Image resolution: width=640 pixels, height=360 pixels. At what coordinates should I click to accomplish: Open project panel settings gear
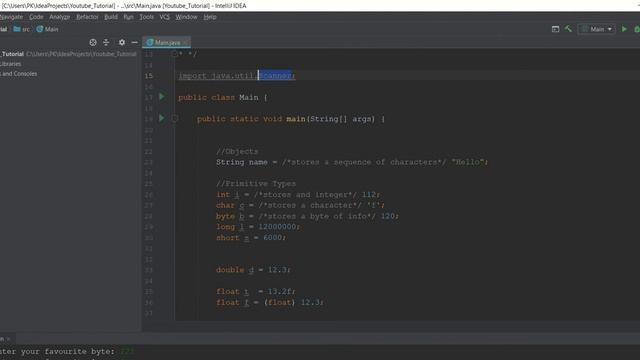click(x=122, y=42)
